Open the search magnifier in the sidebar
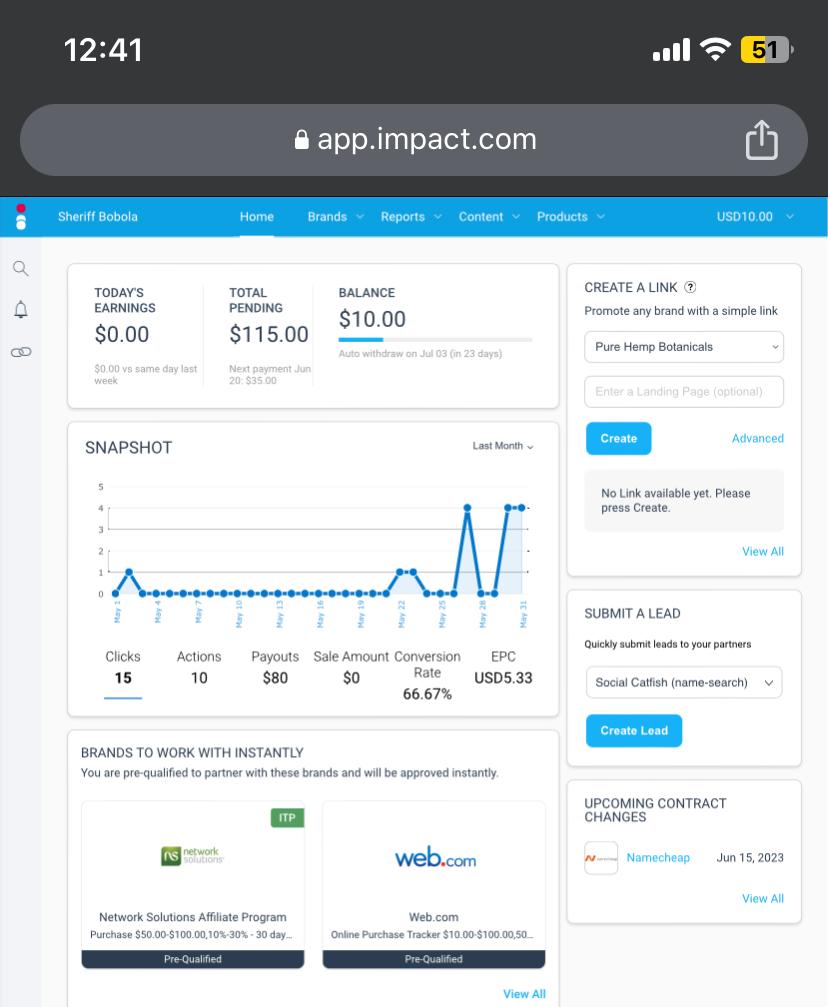 click(21, 268)
